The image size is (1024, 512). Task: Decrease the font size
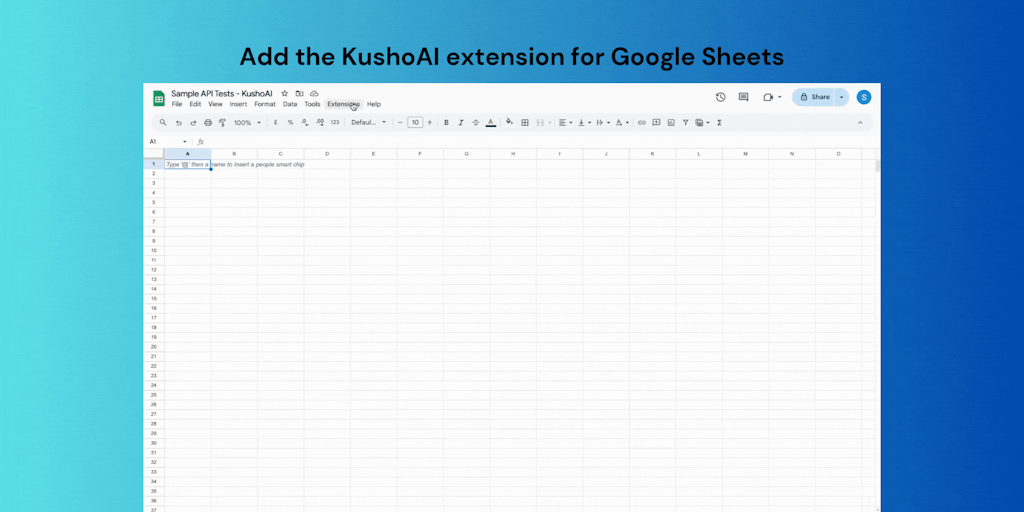(400, 122)
